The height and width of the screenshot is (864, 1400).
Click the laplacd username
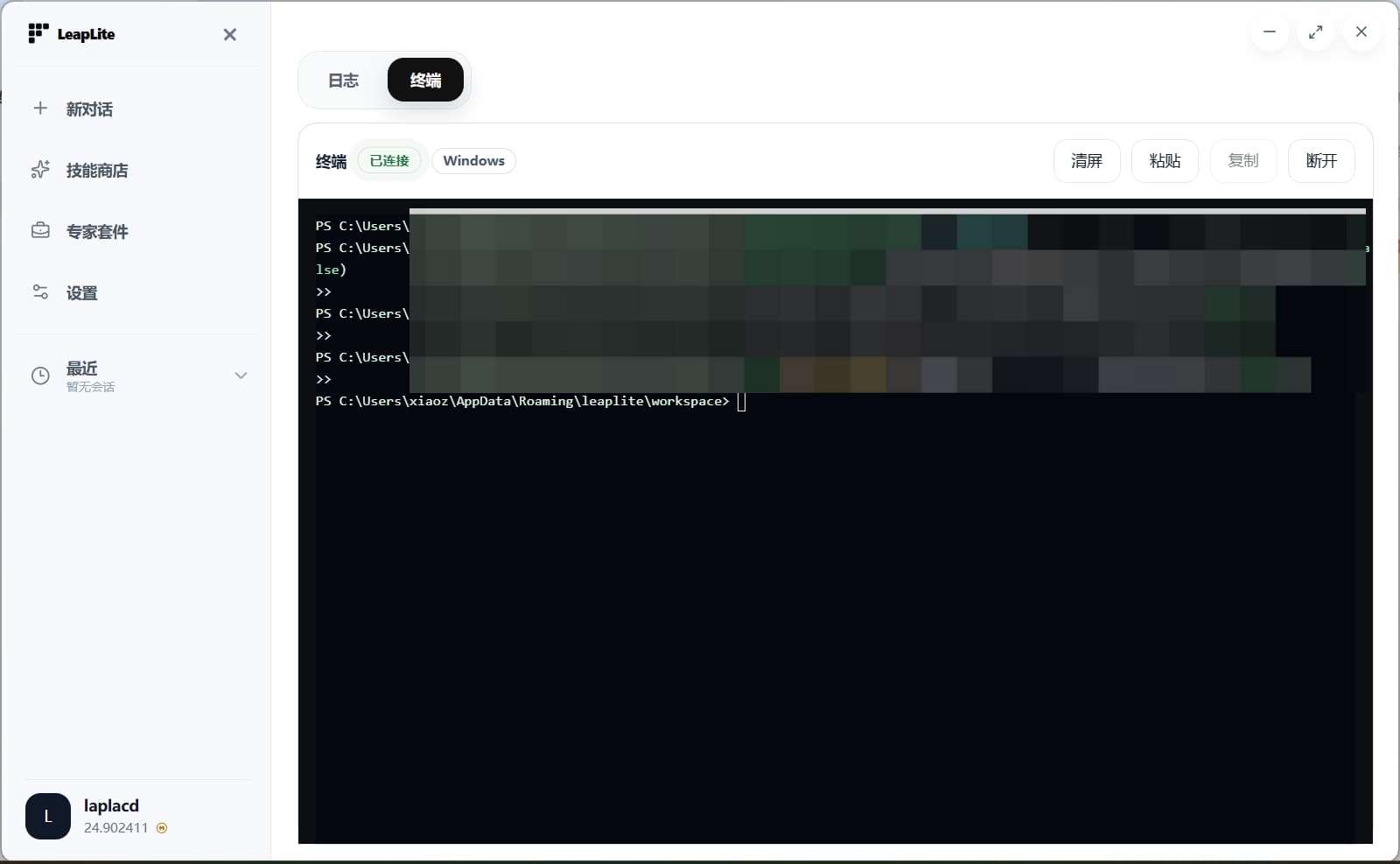coord(111,805)
